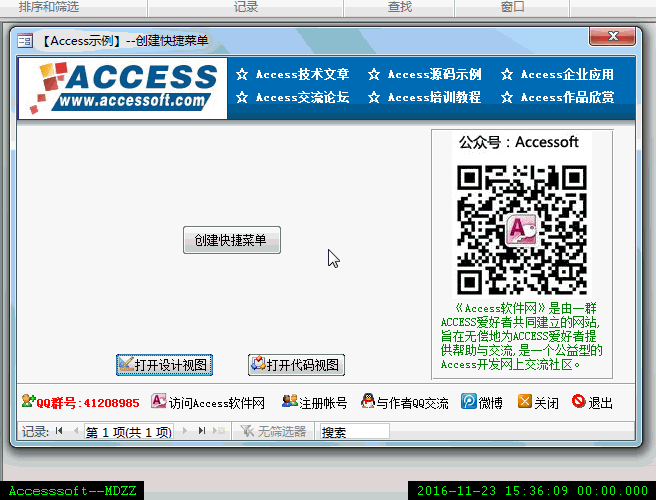Click the users icon beside 注册帐号
This screenshot has height=500, width=656.
(290, 401)
